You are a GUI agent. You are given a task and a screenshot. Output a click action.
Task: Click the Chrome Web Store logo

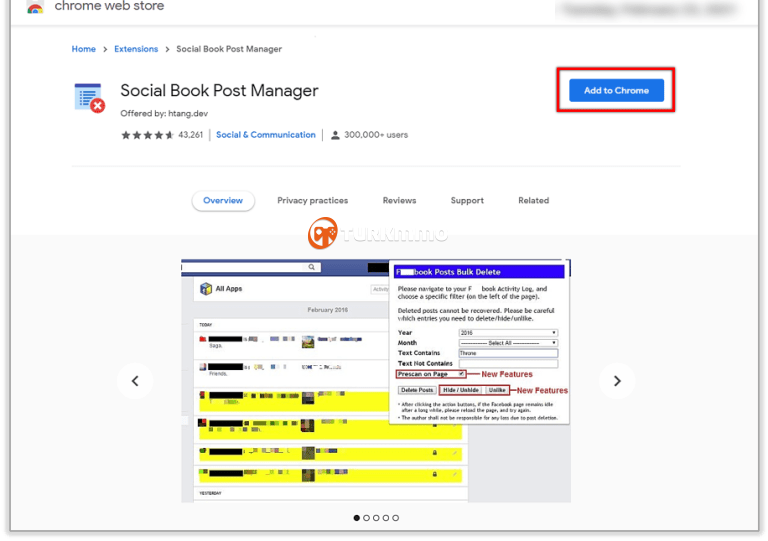35,7
